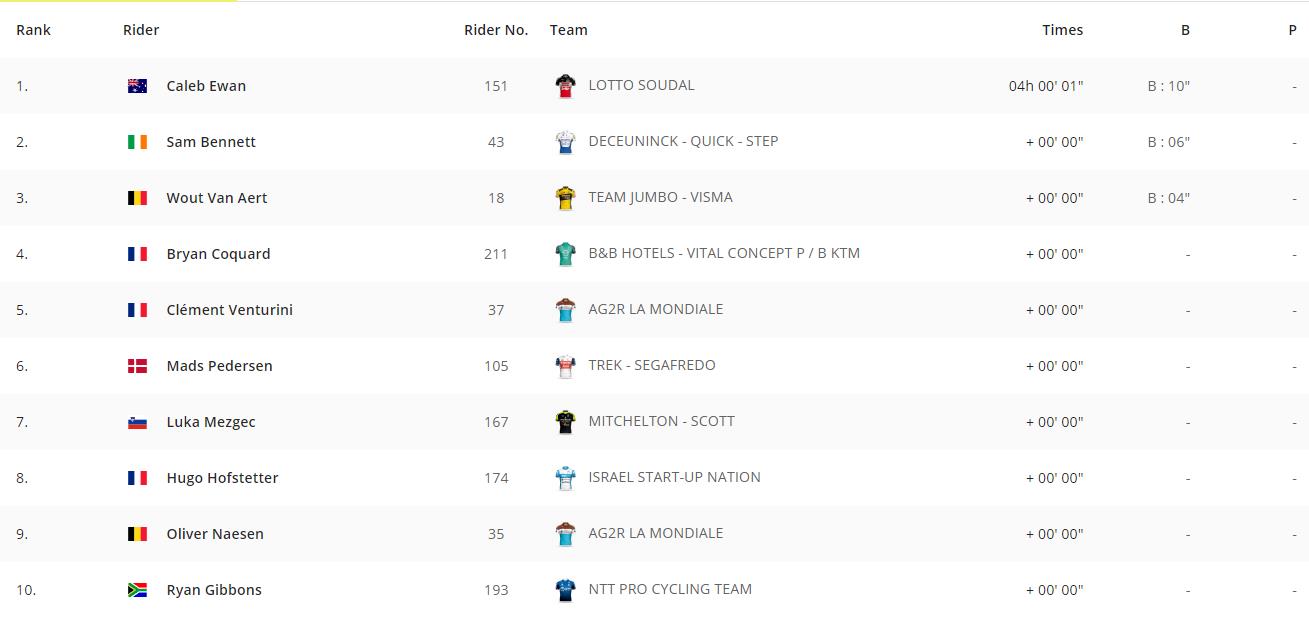Click the Slovenian flag beside Luka Mezgec
This screenshot has width=1309, height=626.
[x=137, y=422]
